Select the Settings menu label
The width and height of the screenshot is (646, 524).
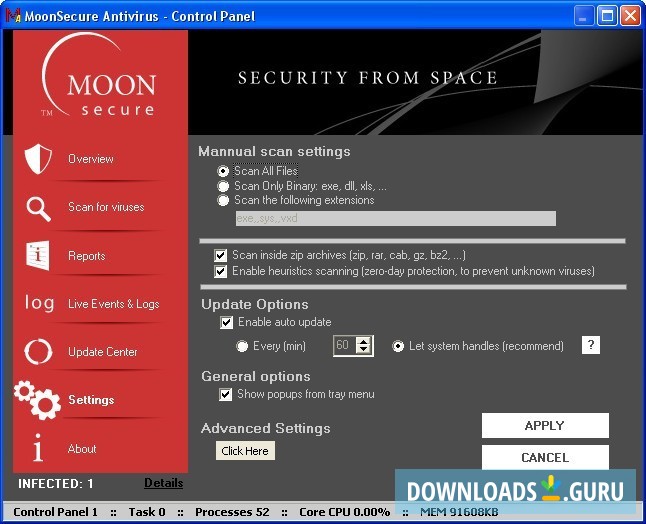[91, 400]
